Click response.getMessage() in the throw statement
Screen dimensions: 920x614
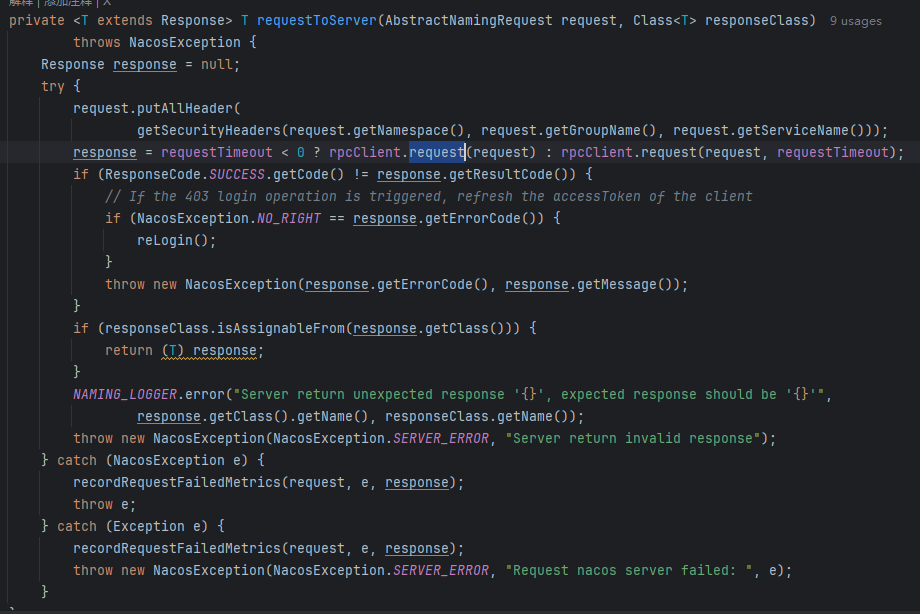pos(591,285)
